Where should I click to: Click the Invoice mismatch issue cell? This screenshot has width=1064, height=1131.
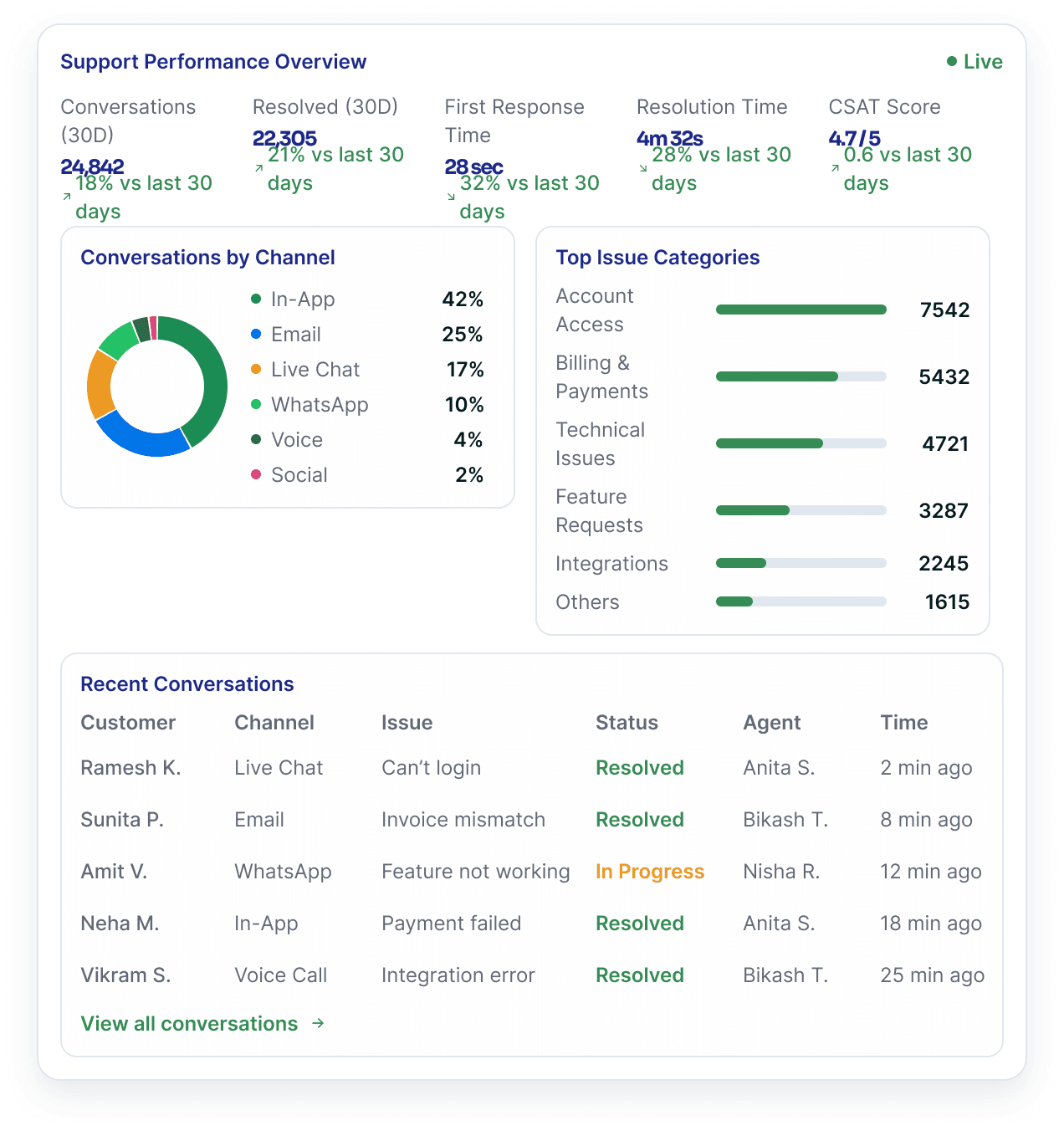pyautogui.click(x=463, y=819)
